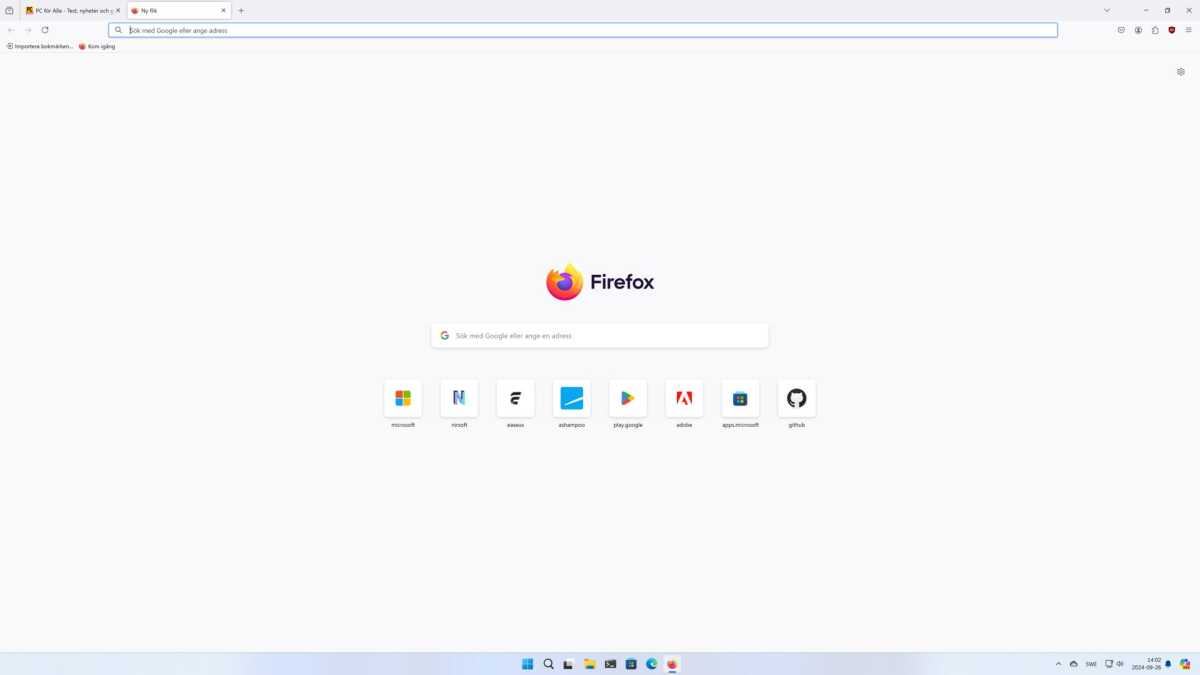Screen dimensions: 1200x675
Task: Toggle the SWE keyboard language indicator
Action: pyautogui.click(x=1090, y=663)
